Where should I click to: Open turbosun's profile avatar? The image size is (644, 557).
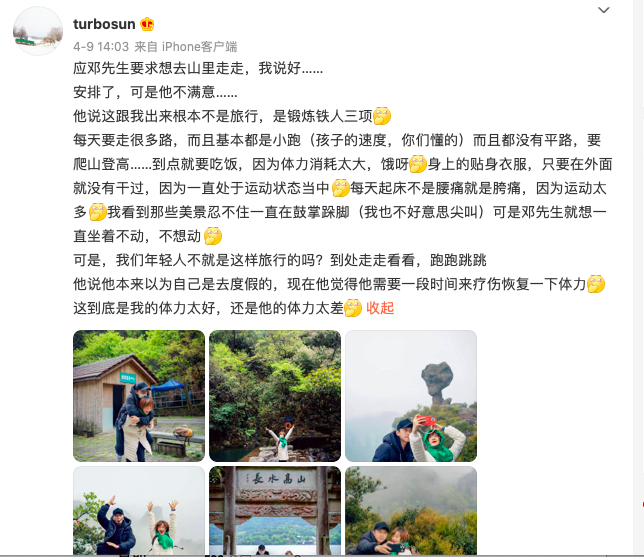pos(38,31)
